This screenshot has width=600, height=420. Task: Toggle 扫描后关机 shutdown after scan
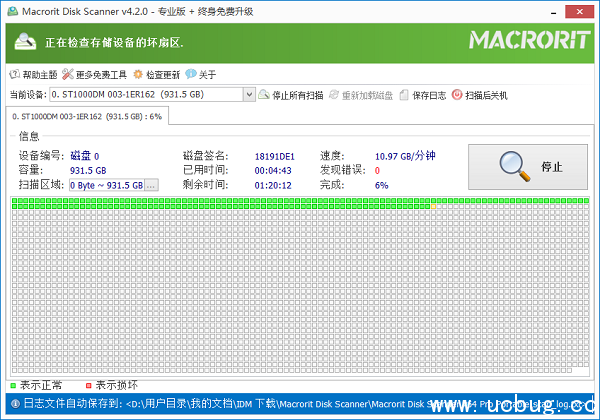point(479,95)
